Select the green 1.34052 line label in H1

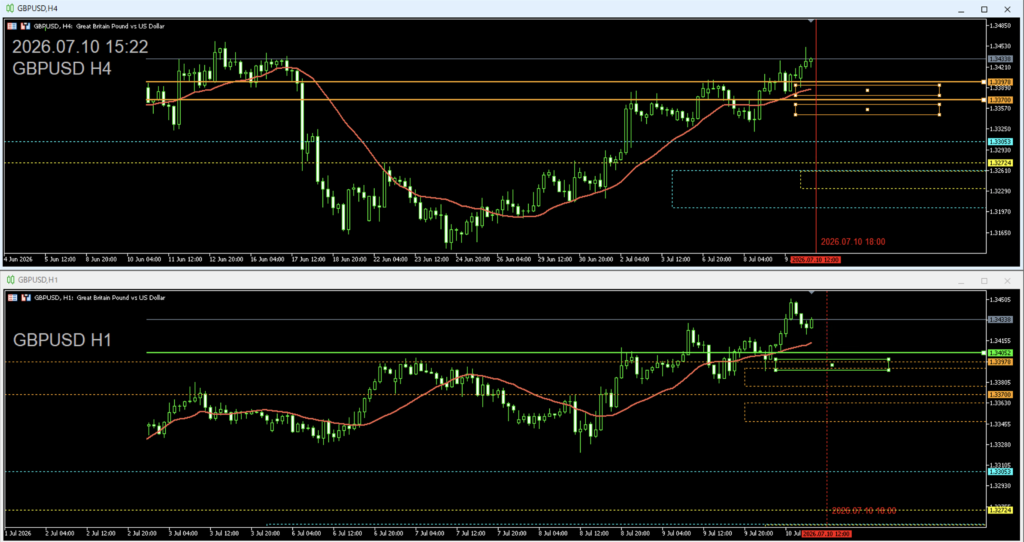point(1000,353)
